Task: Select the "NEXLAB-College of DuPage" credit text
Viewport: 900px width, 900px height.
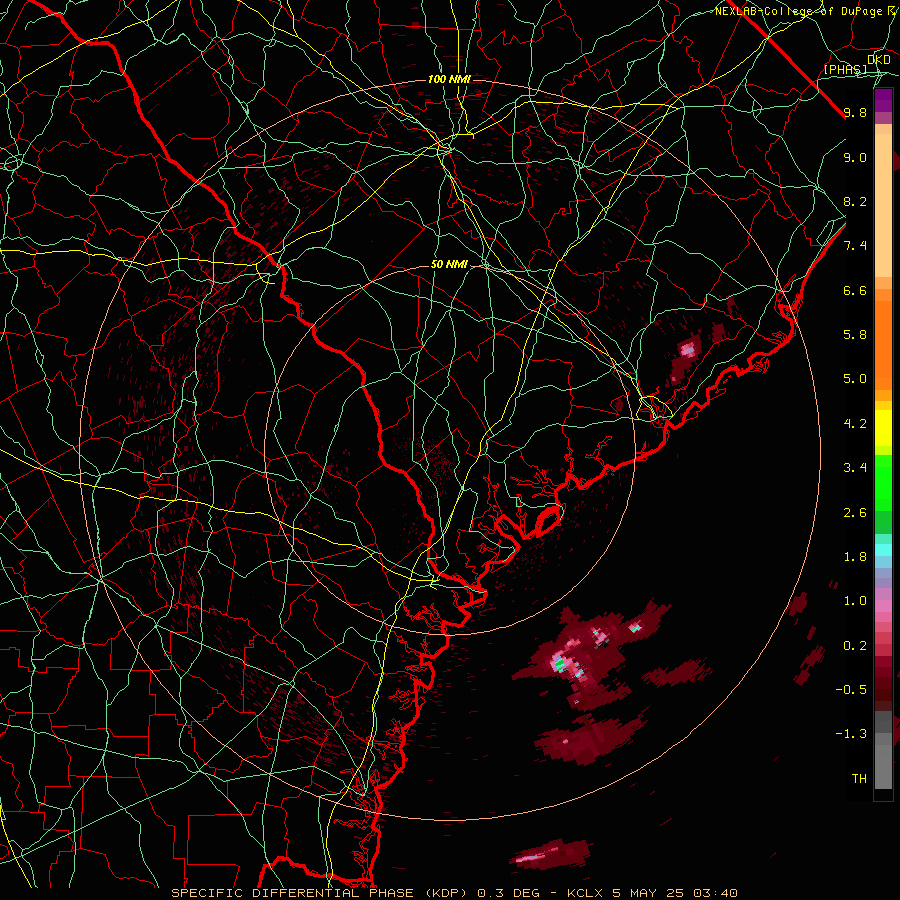Action: (x=798, y=11)
